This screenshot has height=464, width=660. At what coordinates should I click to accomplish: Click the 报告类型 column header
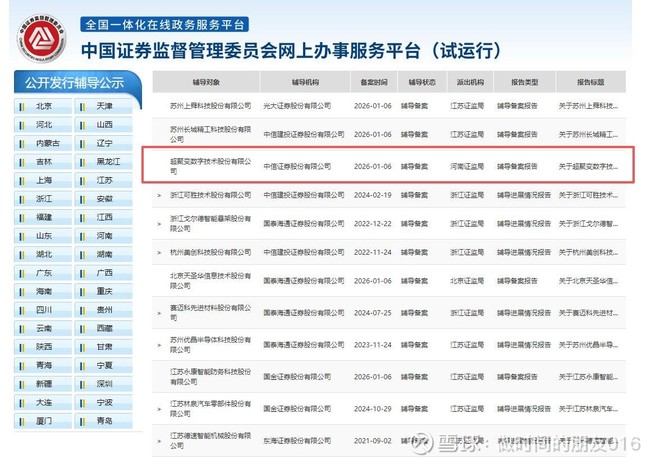pyautogui.click(x=524, y=82)
